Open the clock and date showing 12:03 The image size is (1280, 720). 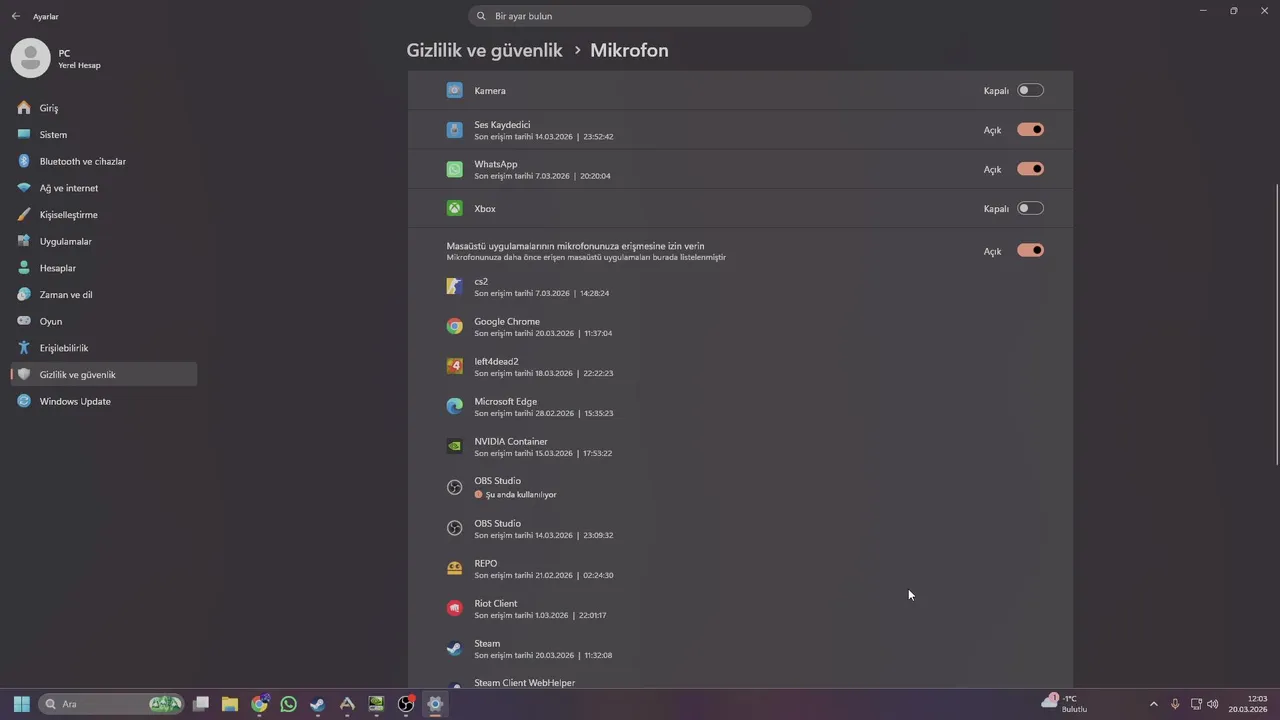click(x=1248, y=704)
